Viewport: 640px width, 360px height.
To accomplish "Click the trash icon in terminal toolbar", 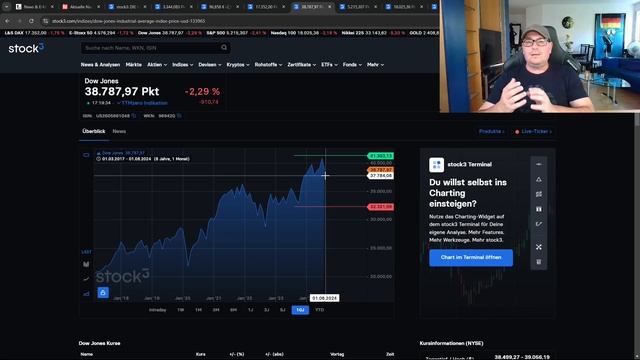I will click(x=539, y=262).
